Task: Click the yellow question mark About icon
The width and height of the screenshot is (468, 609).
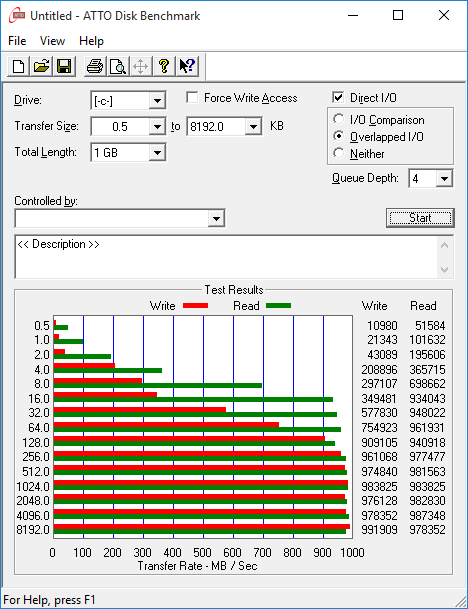Action: click(x=164, y=66)
